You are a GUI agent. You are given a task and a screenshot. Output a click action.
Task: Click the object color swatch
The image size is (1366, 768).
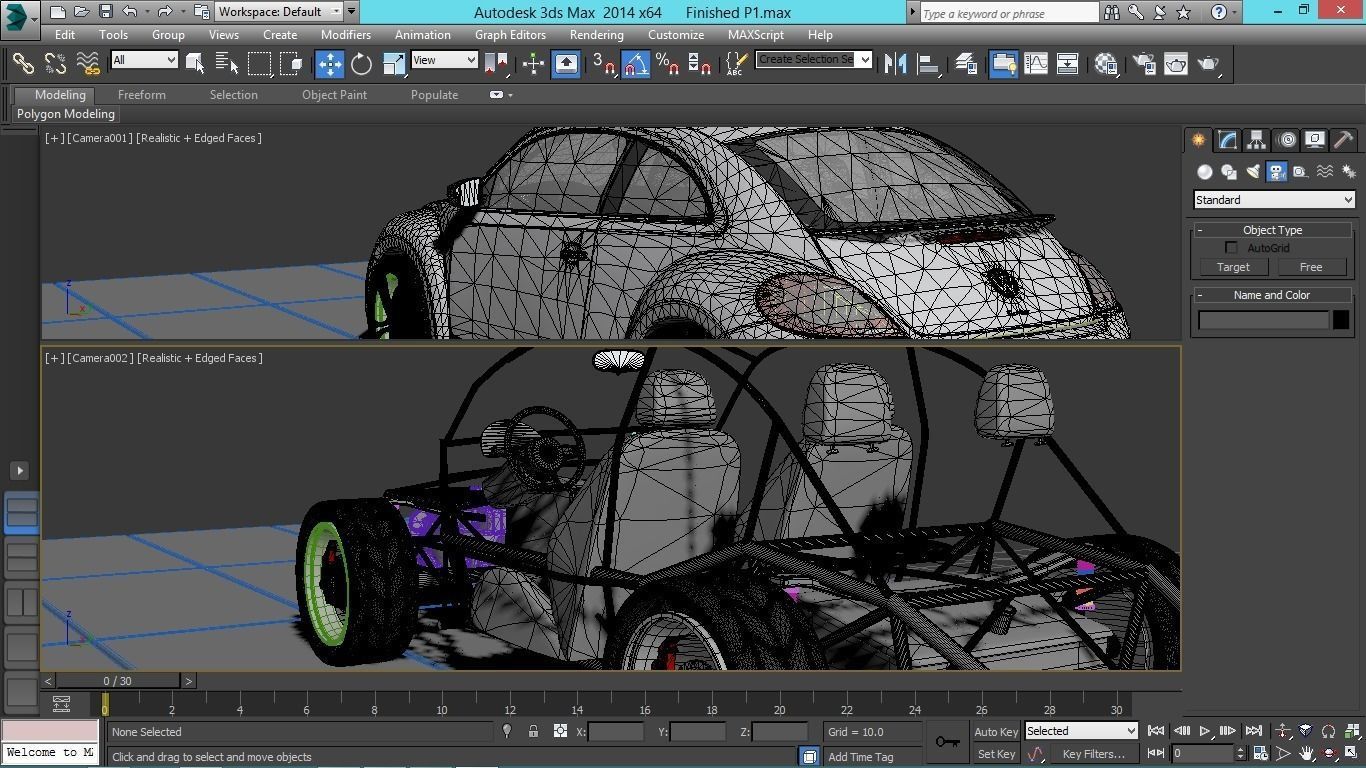1341,319
